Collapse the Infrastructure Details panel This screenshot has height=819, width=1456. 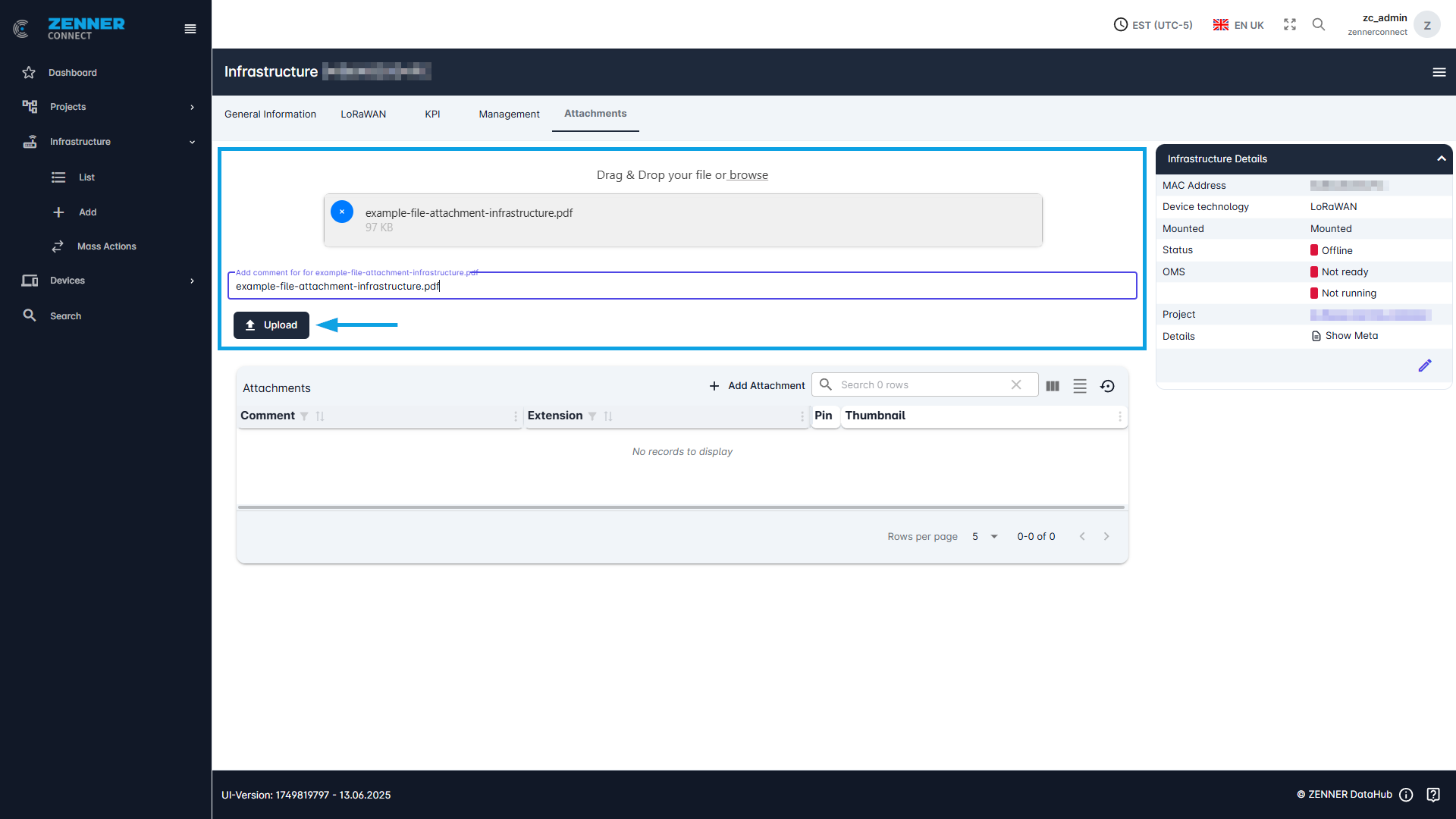pos(1441,158)
